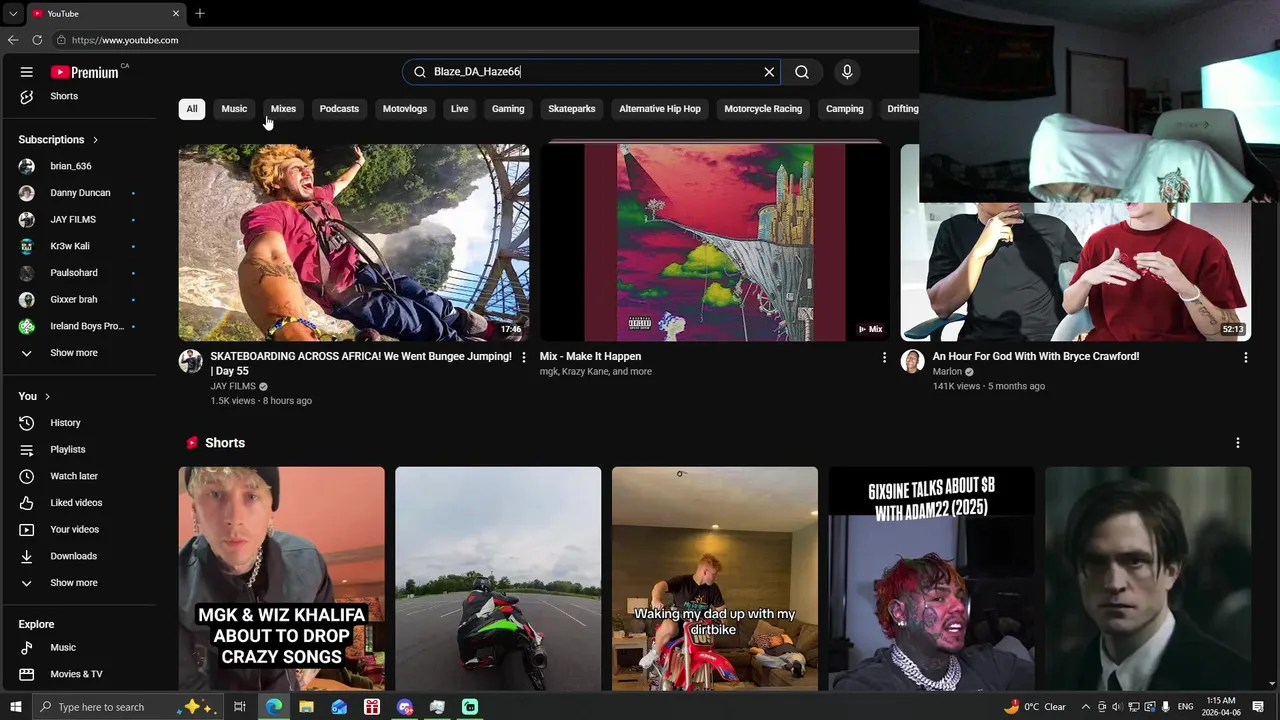This screenshot has height=720, width=1280.
Task: Open the YouTube hamburger guide menu
Action: pyautogui.click(x=27, y=72)
